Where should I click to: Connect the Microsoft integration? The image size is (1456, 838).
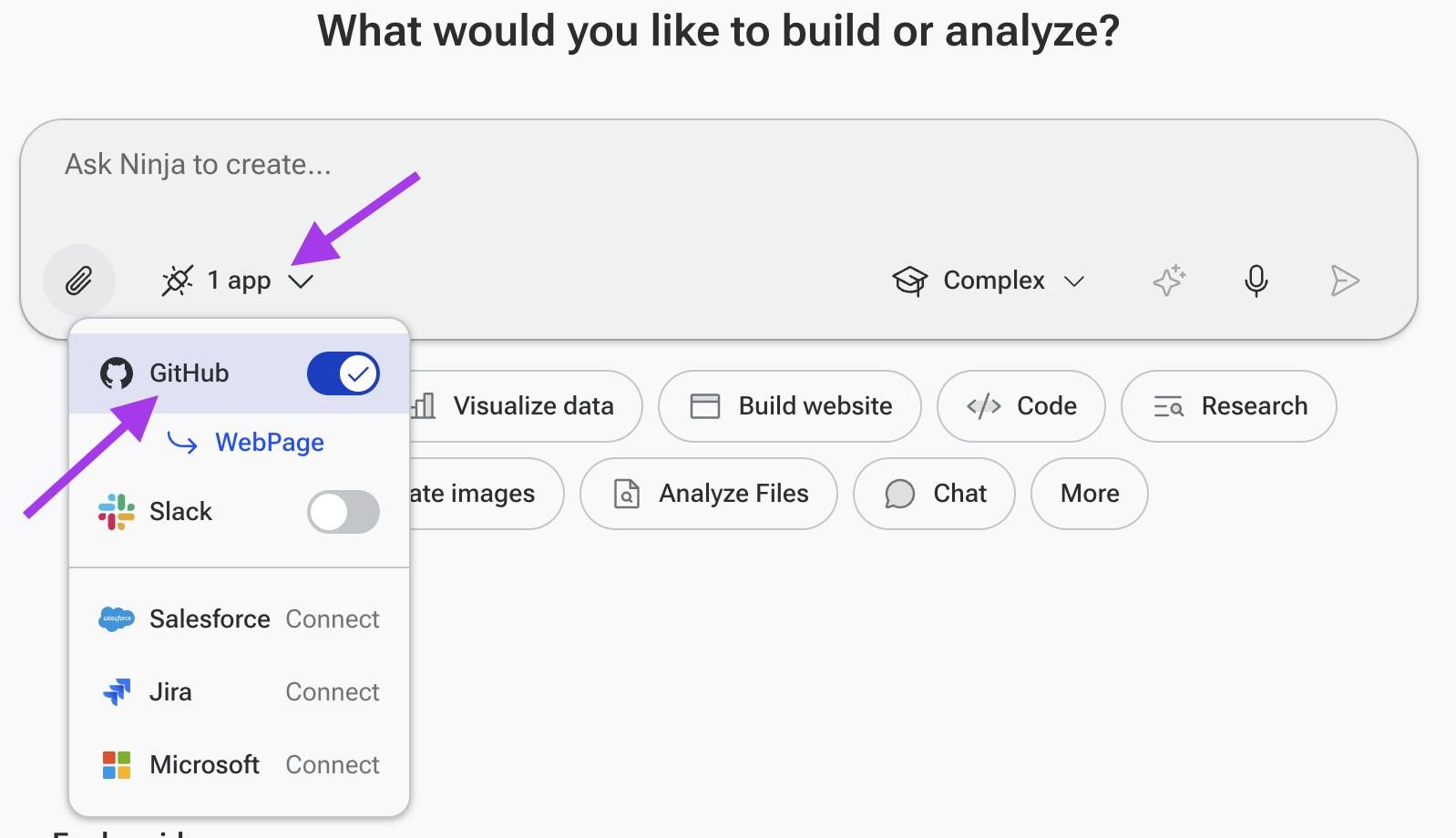point(333,765)
